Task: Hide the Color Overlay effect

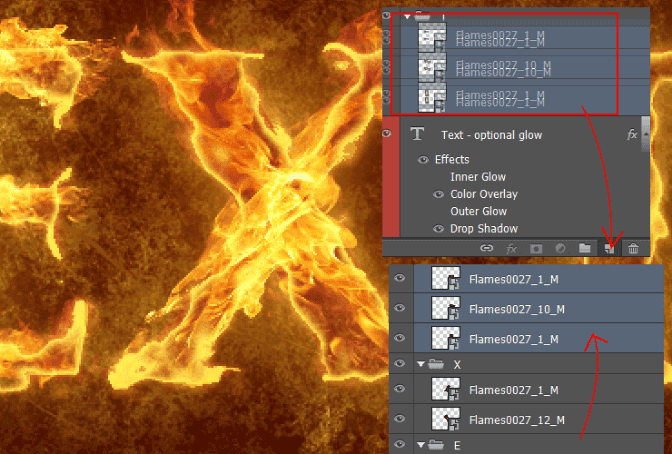Action: 440,194
